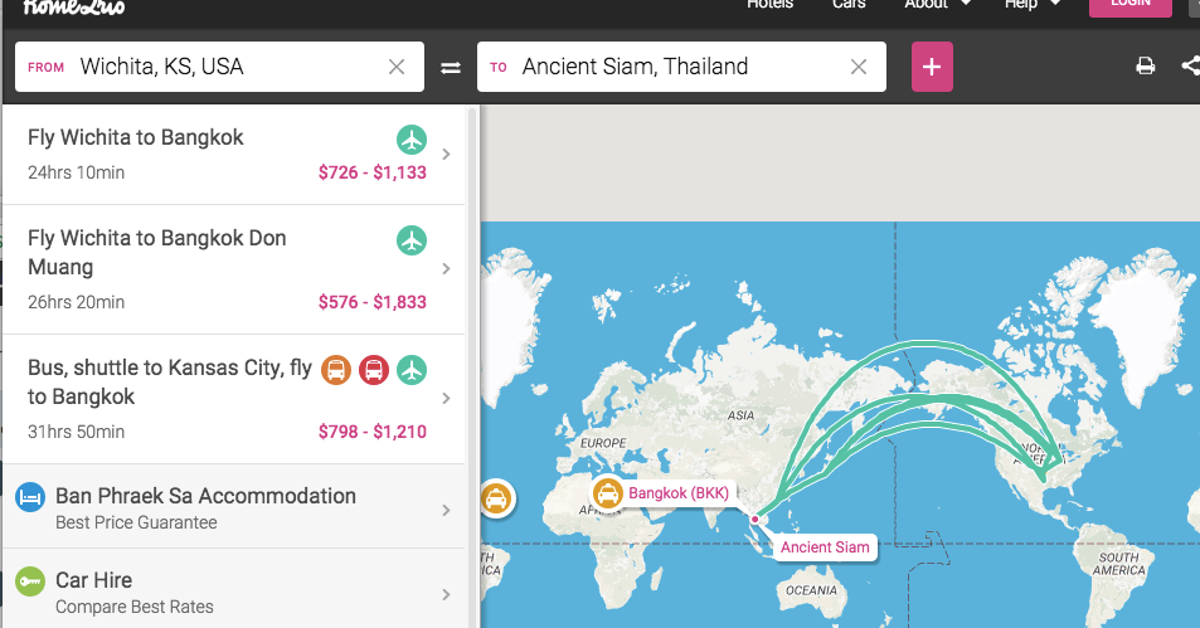The height and width of the screenshot is (628, 1200).
Task: Click pink destination pin on map
Action: point(754,519)
